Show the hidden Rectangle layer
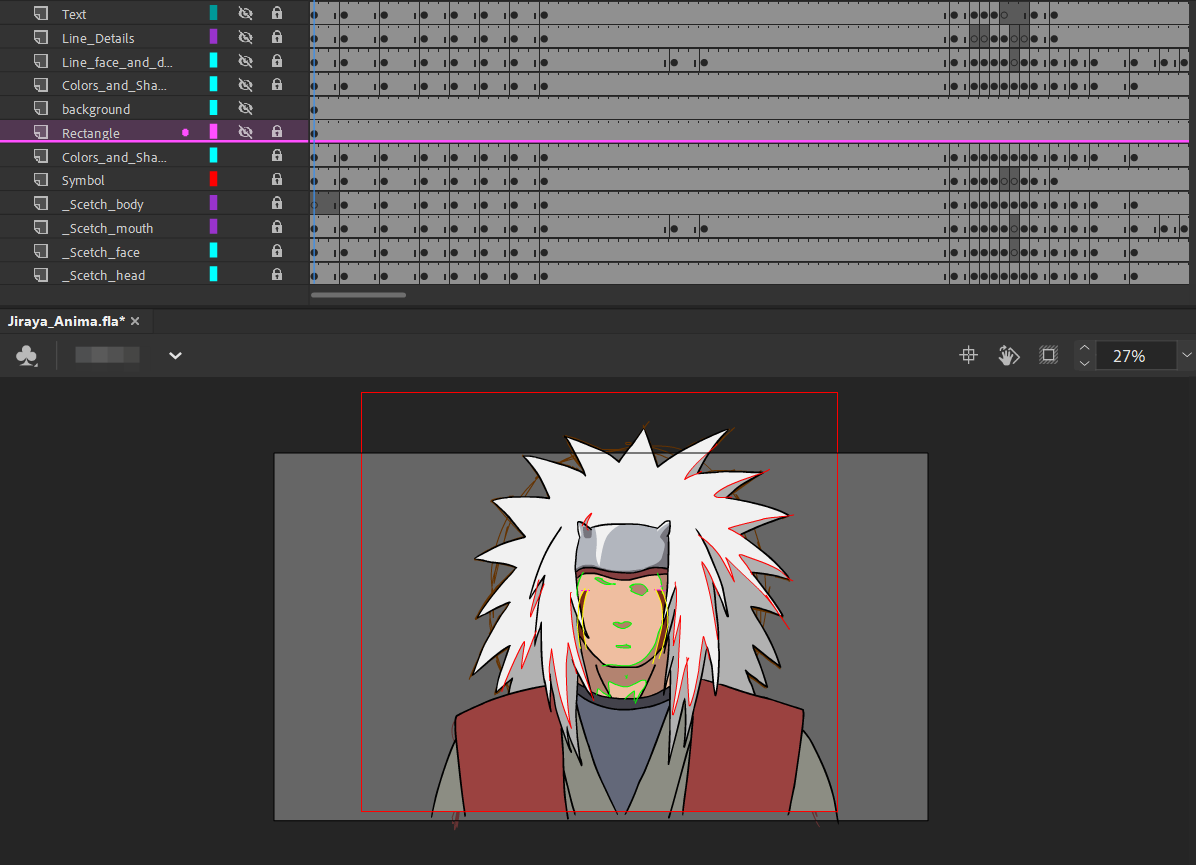 point(246,132)
